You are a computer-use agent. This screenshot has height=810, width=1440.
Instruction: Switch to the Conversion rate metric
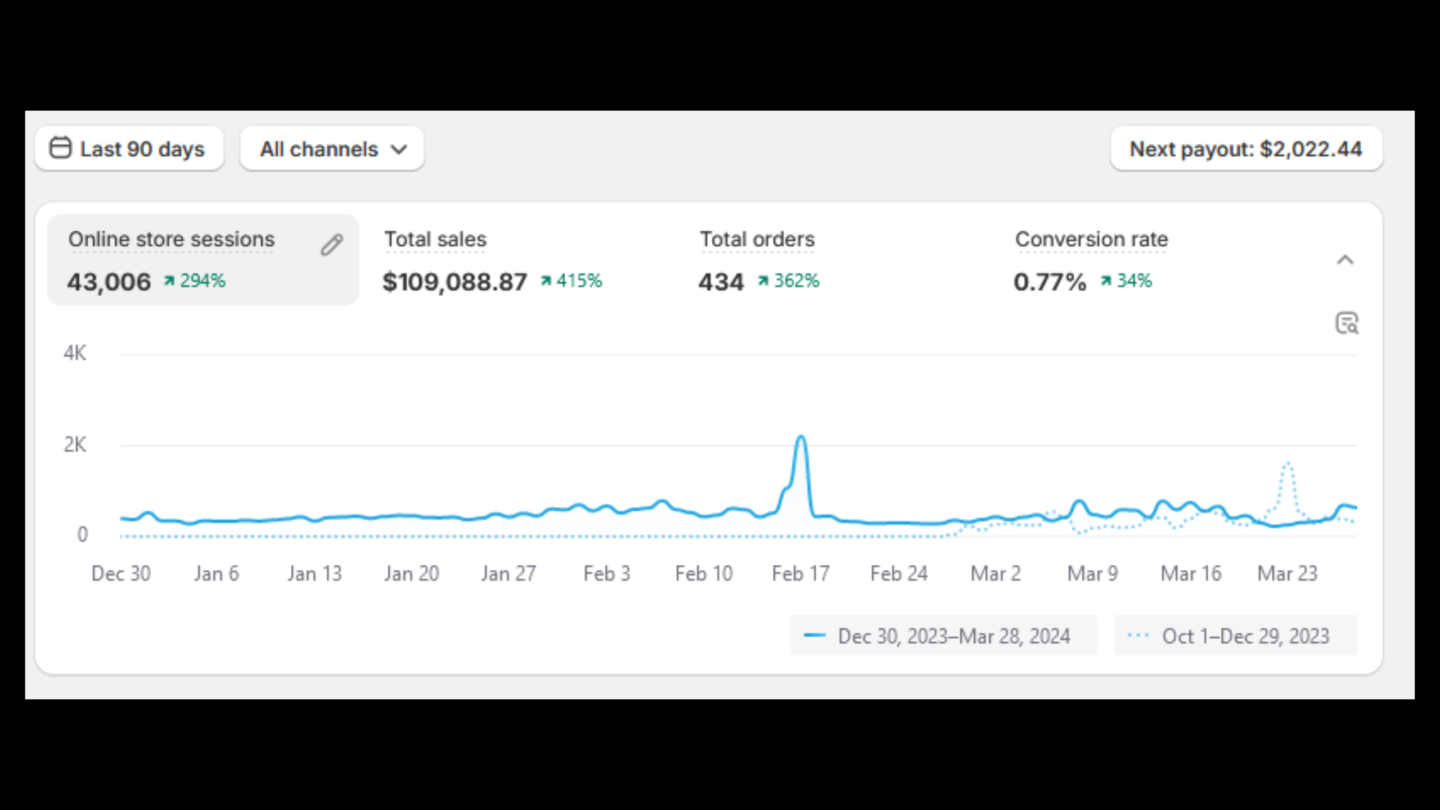(1091, 260)
